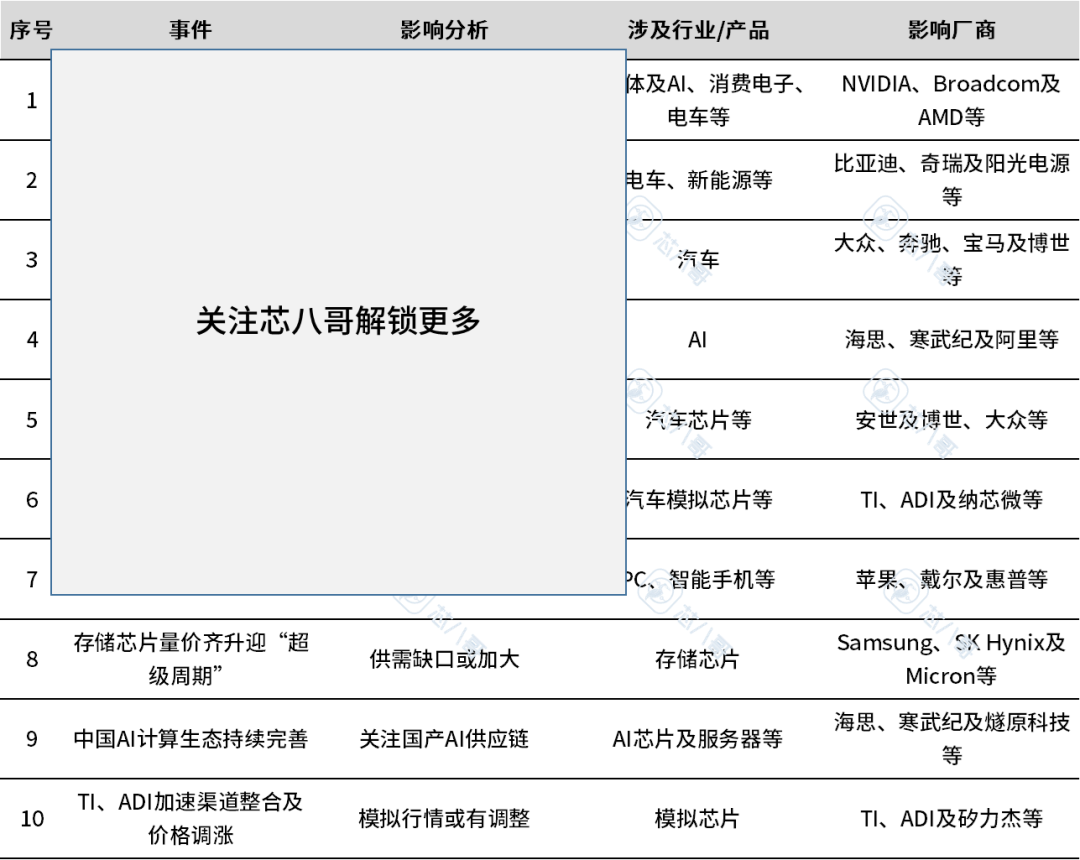Select the Samsung、SK Hynix及Micron等 cell

[951, 659]
